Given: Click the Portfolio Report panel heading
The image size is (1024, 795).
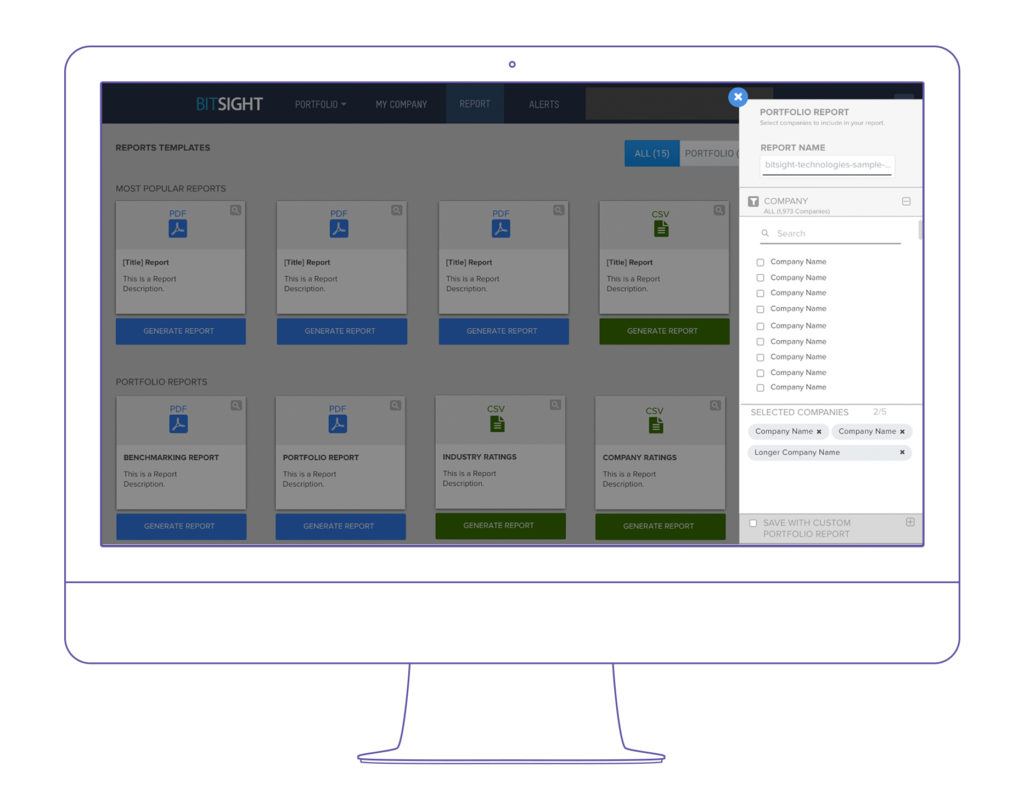Looking at the screenshot, I should pos(804,112).
